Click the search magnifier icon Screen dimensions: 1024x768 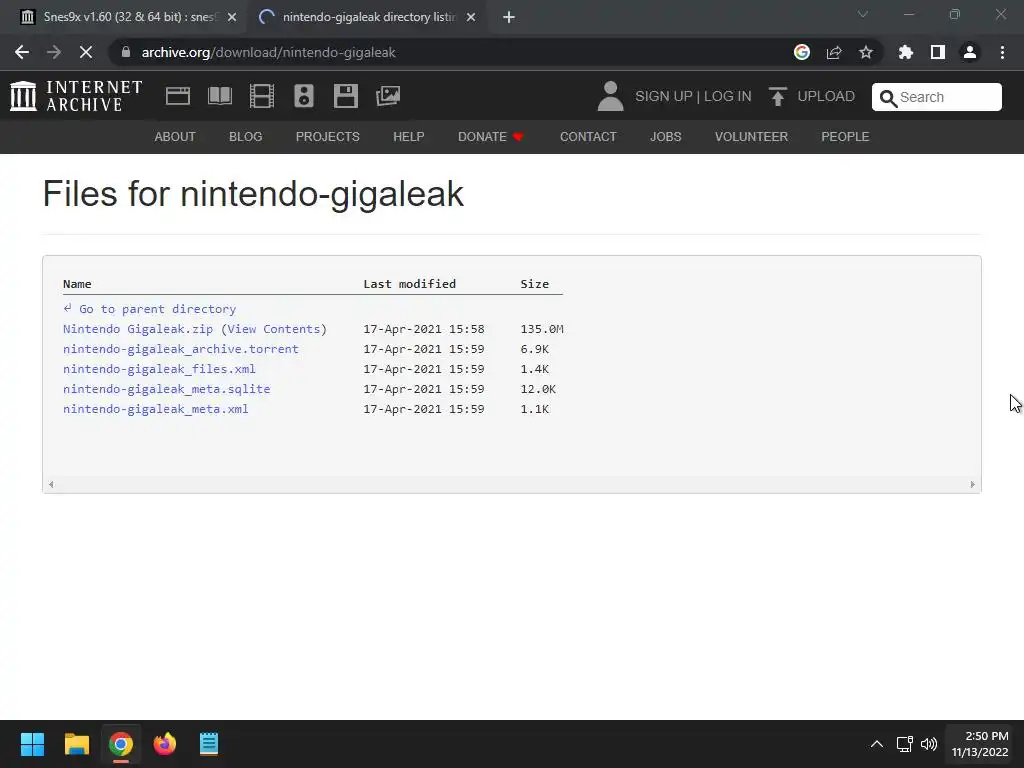coord(888,98)
